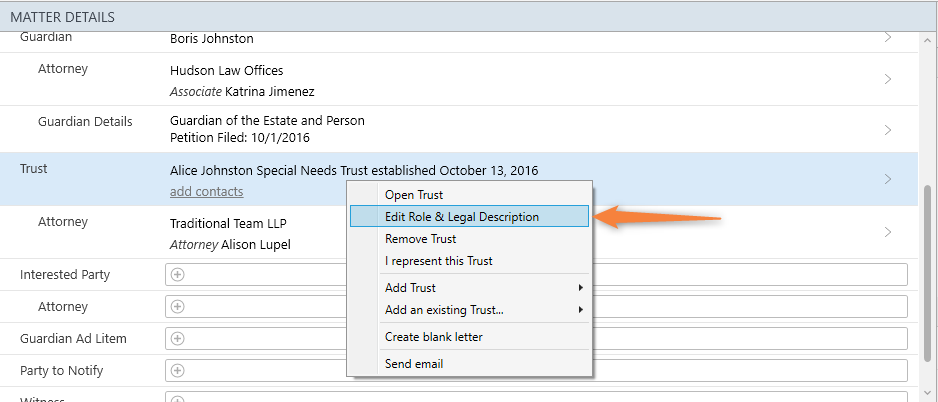Click the Trust row label
Image resolution: width=938 pixels, height=402 pixels.
point(34,169)
